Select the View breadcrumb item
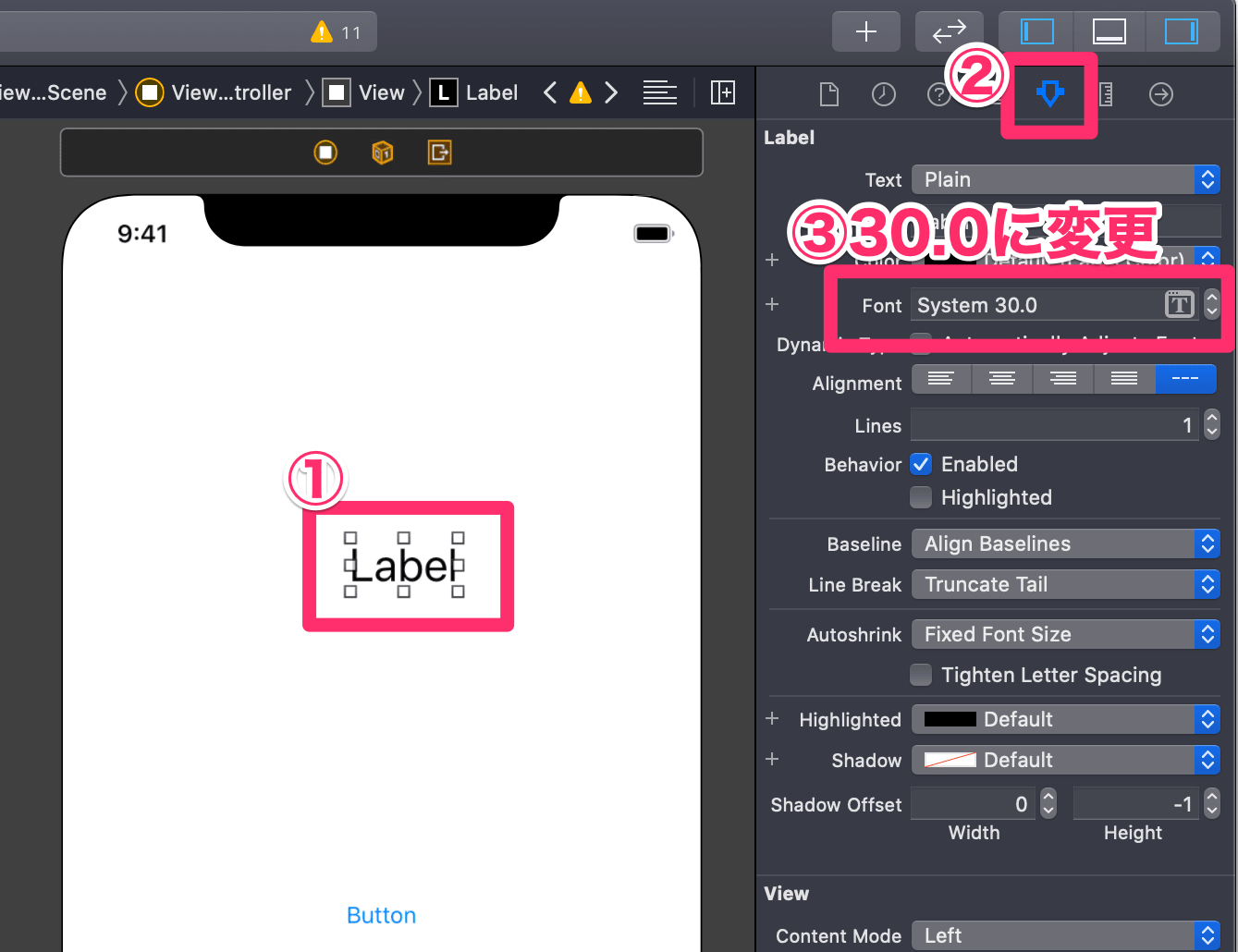Screen dimensions: 1238x952 tap(363, 92)
